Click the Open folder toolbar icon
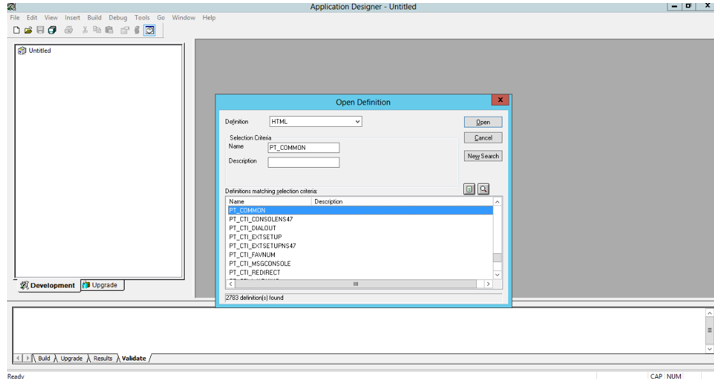Screen dimensions: 720x384 [x=28, y=30]
